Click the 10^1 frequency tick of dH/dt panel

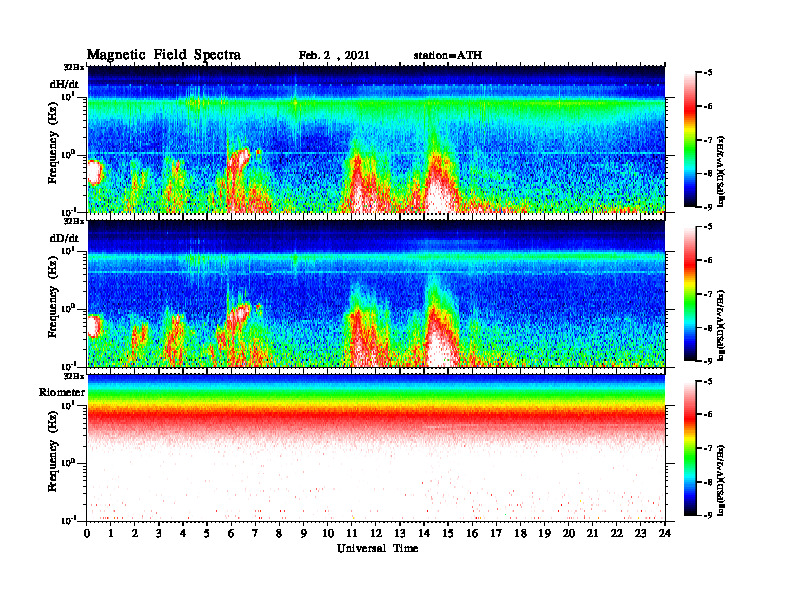click(x=68, y=96)
